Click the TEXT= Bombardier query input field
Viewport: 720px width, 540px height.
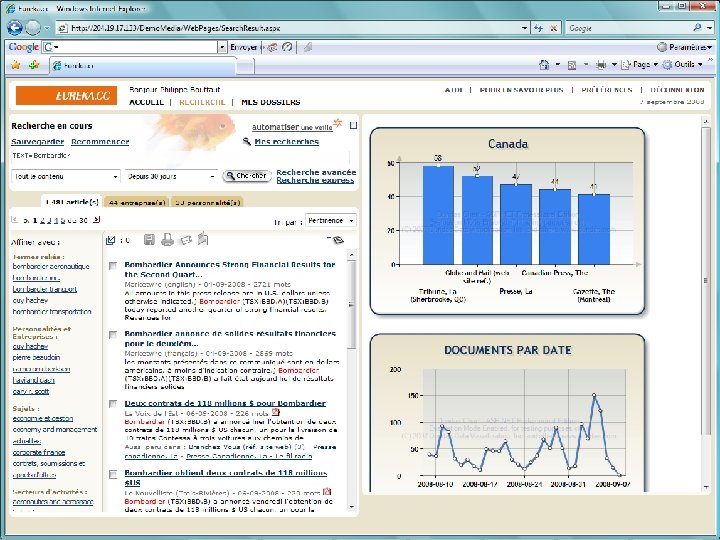[x=180, y=156]
